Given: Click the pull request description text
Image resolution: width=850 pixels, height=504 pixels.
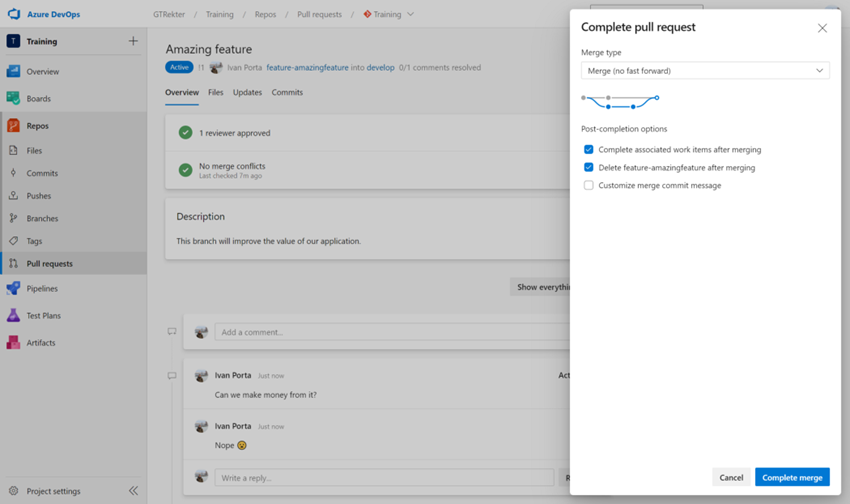Looking at the screenshot, I should point(268,241).
